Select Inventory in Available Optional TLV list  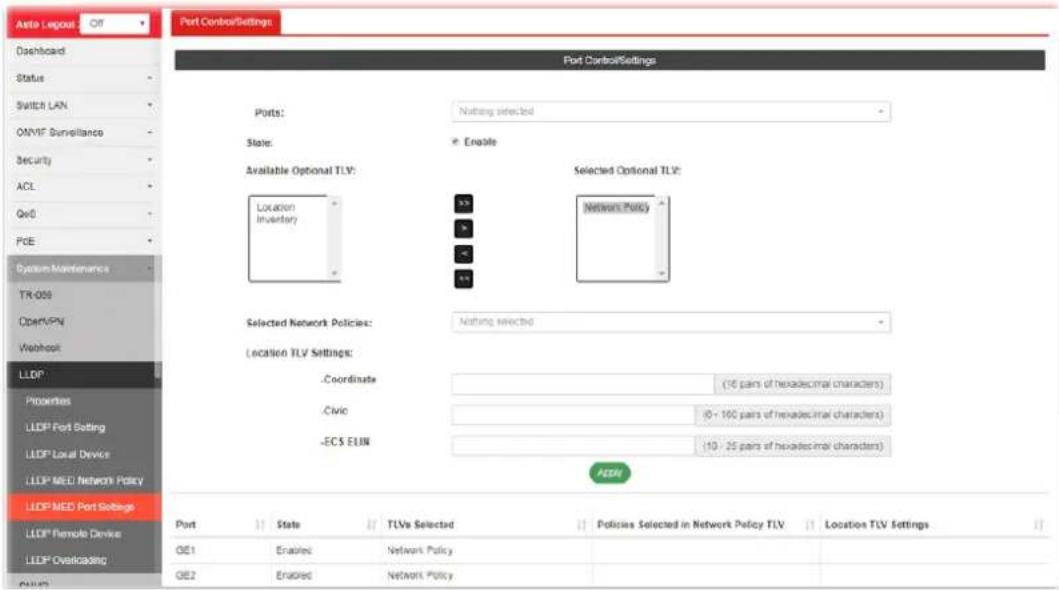pyautogui.click(x=277, y=219)
